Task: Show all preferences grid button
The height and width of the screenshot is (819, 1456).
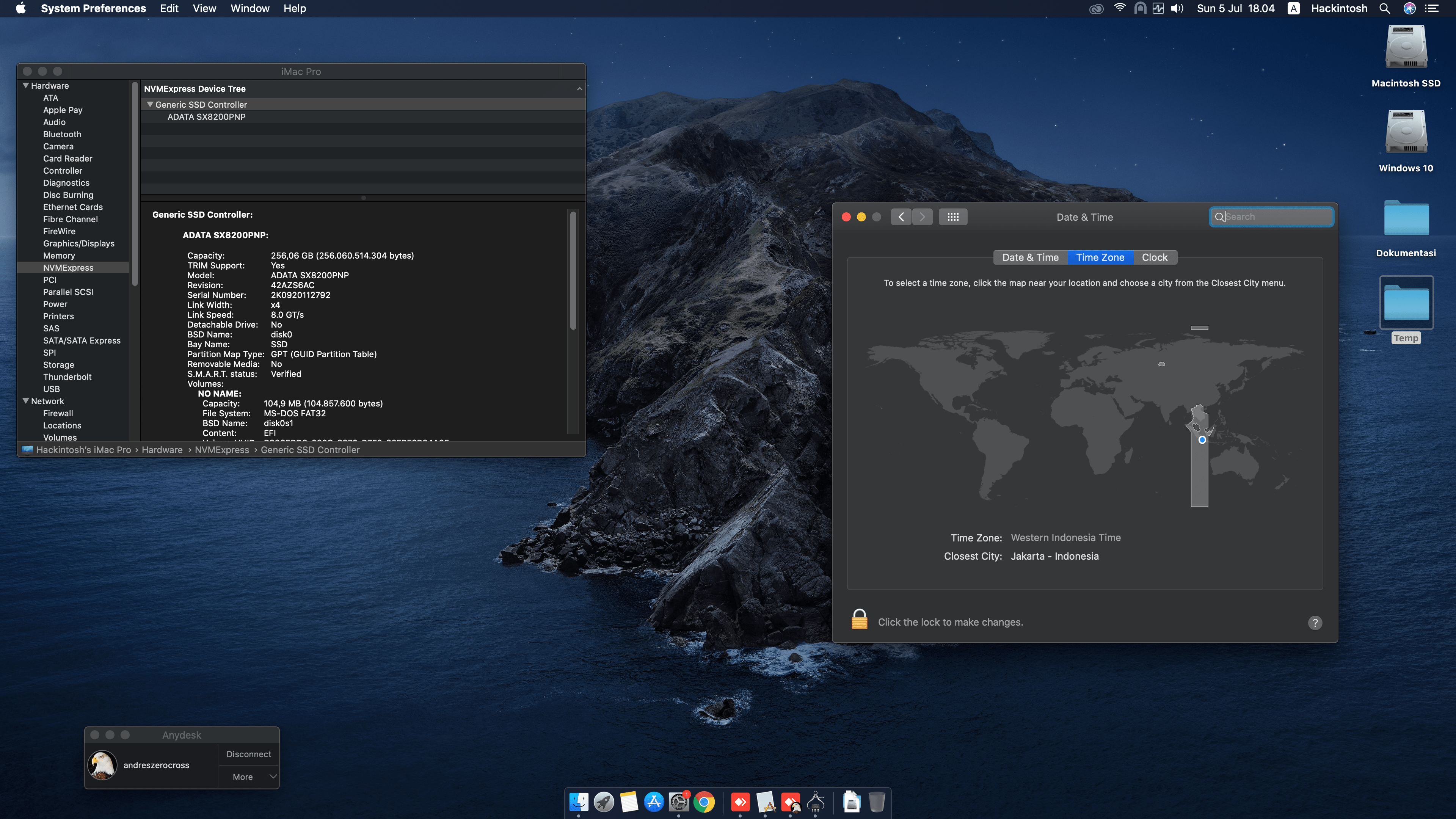Action: tap(953, 217)
